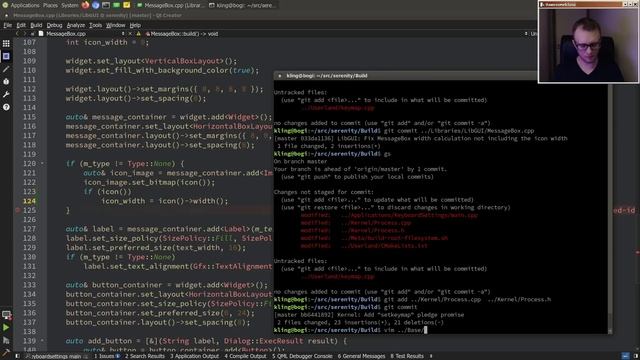The image size is (640, 360).
Task: Open 1 Issues output pane
Action: [x=107, y=356]
